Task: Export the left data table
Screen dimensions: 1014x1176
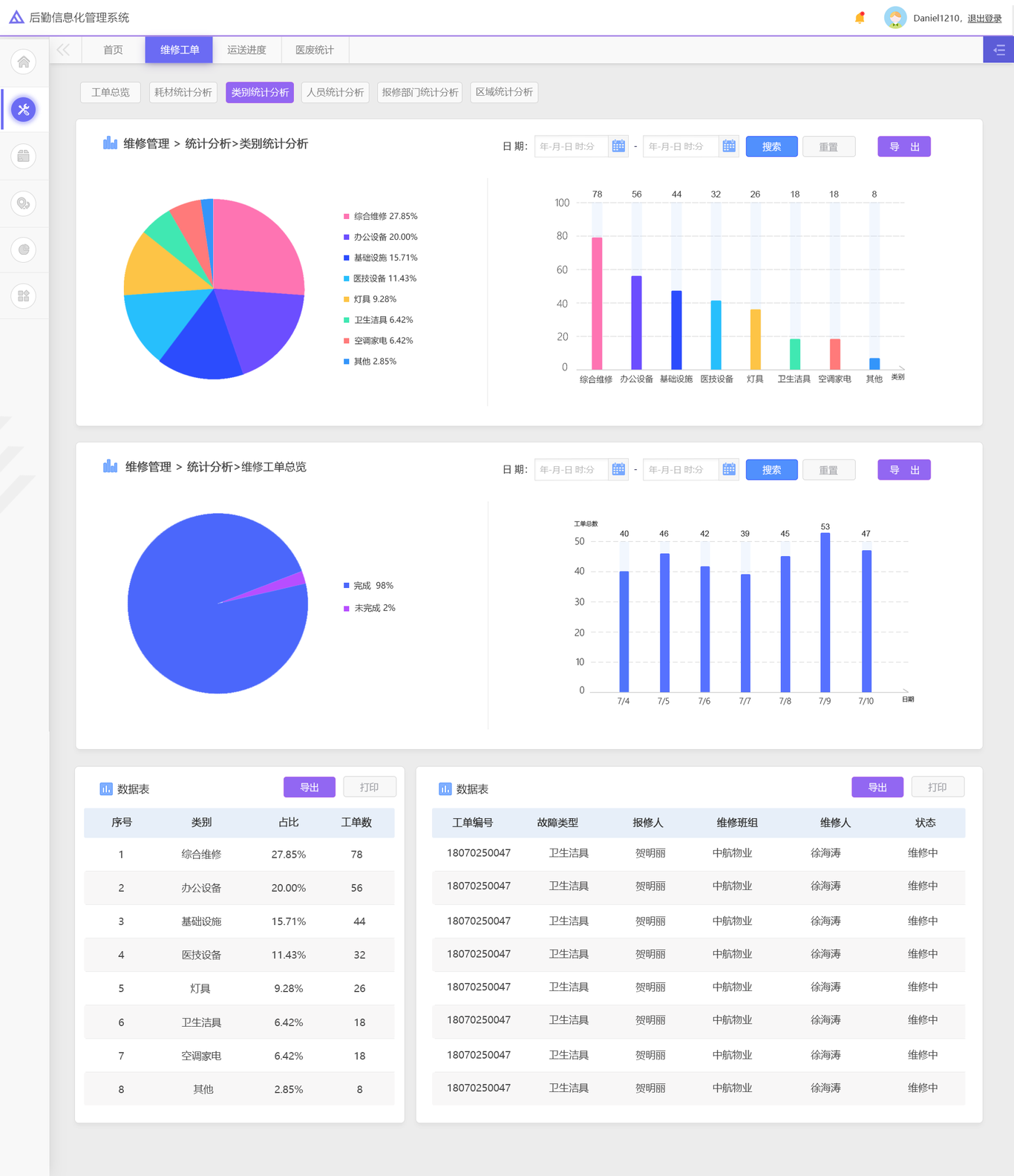Action: click(x=310, y=787)
